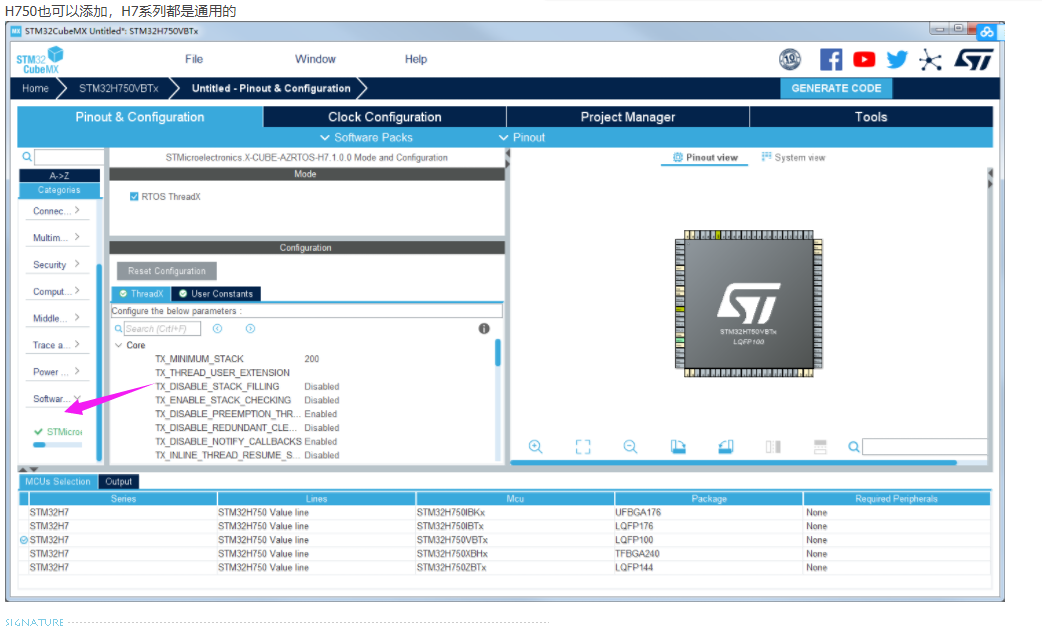Viewport: 1042px width, 636px height.
Task: Go to Home breadcrumb
Action: click(35, 88)
